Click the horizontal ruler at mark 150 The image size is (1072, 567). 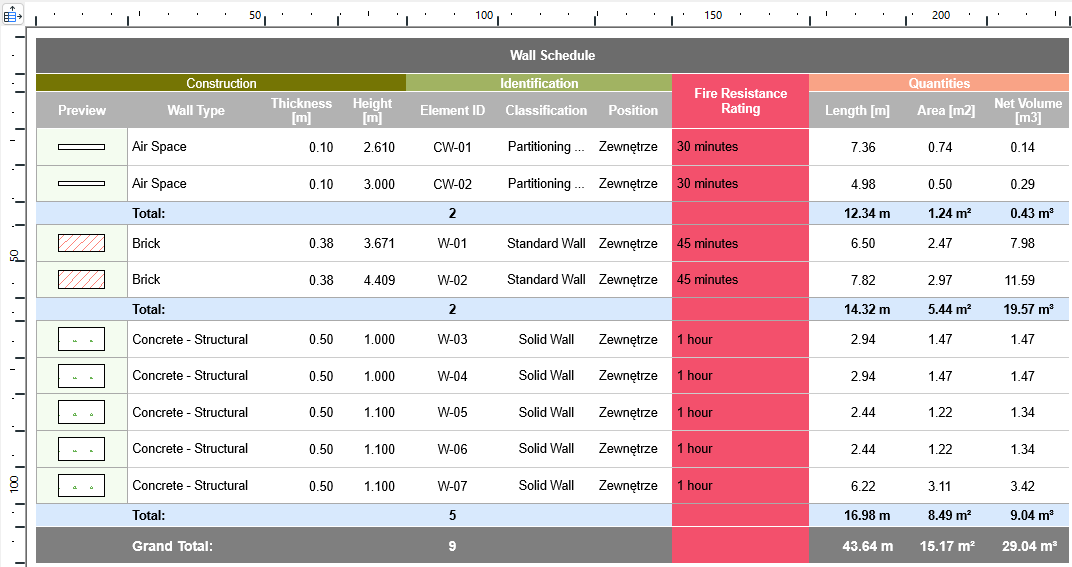(x=713, y=15)
